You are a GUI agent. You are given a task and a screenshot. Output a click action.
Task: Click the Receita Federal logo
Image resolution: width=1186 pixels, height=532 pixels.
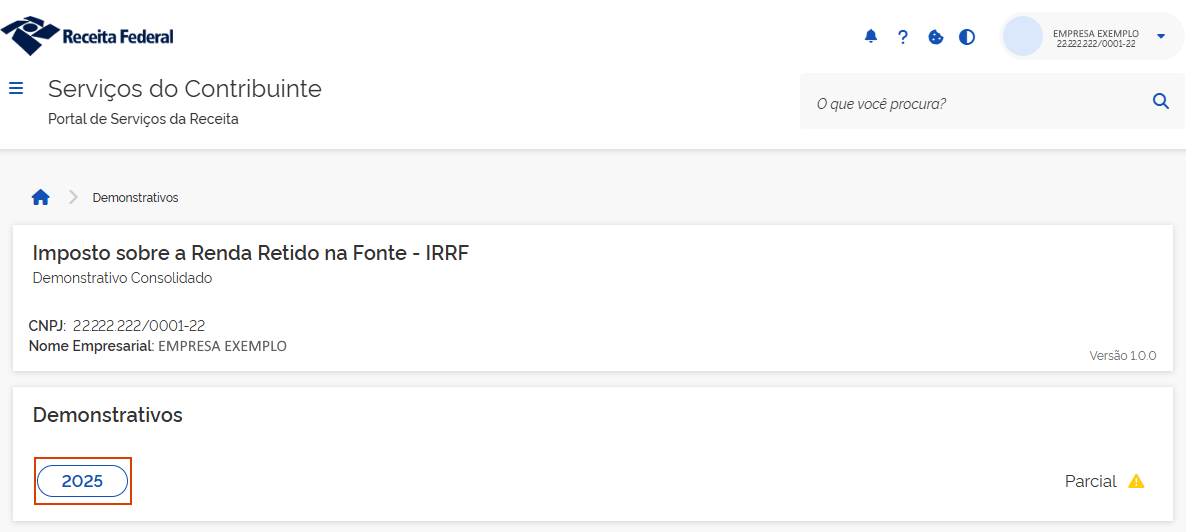click(x=88, y=36)
